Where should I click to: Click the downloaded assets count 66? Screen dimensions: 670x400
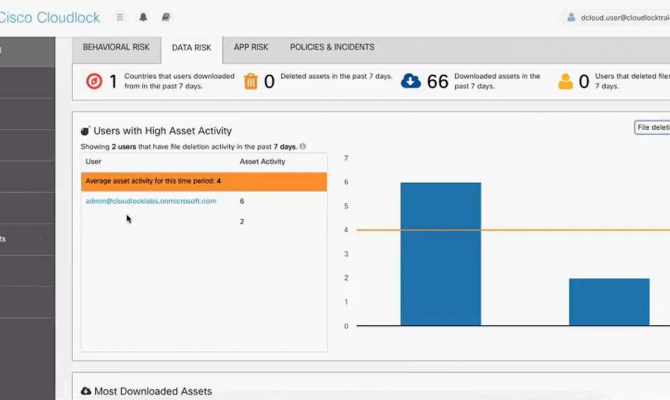point(438,81)
